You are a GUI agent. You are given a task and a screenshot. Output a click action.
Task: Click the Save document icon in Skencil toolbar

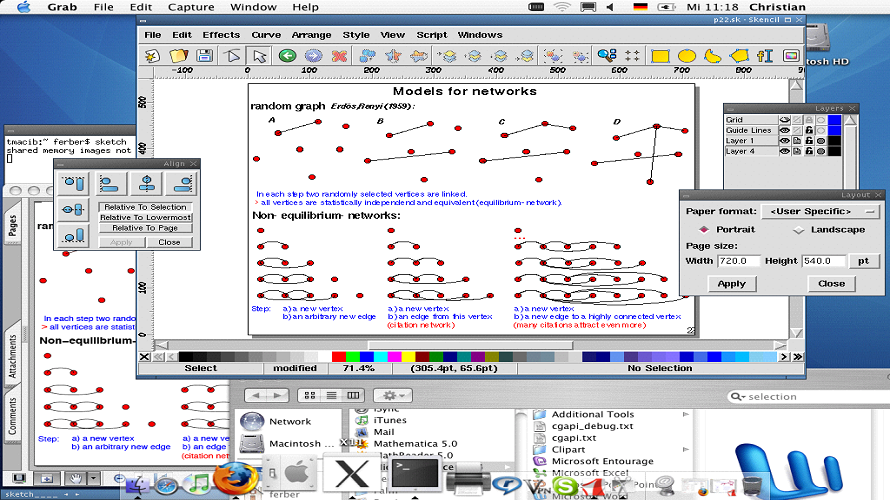click(x=207, y=56)
